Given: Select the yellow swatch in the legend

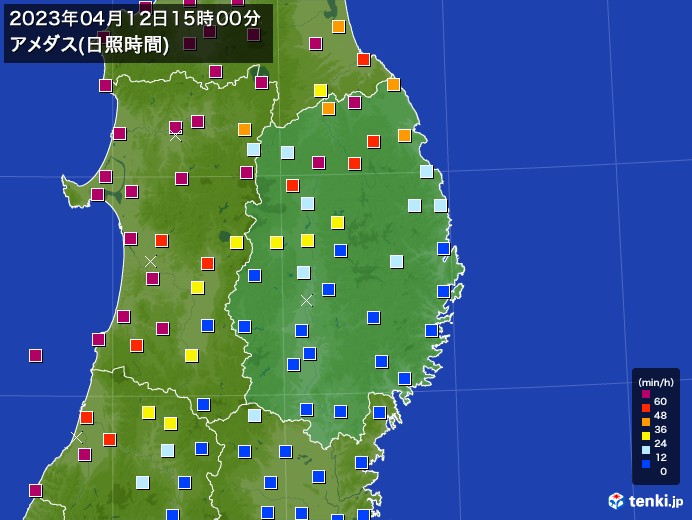Looking at the screenshot, I should tap(646, 436).
